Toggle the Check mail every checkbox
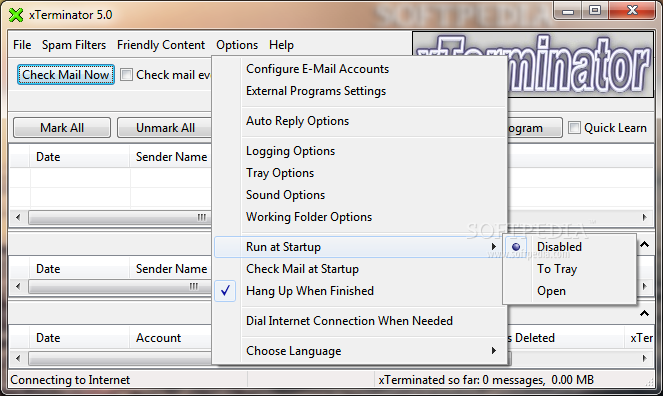Image resolution: width=663 pixels, height=396 pixels. [126, 75]
